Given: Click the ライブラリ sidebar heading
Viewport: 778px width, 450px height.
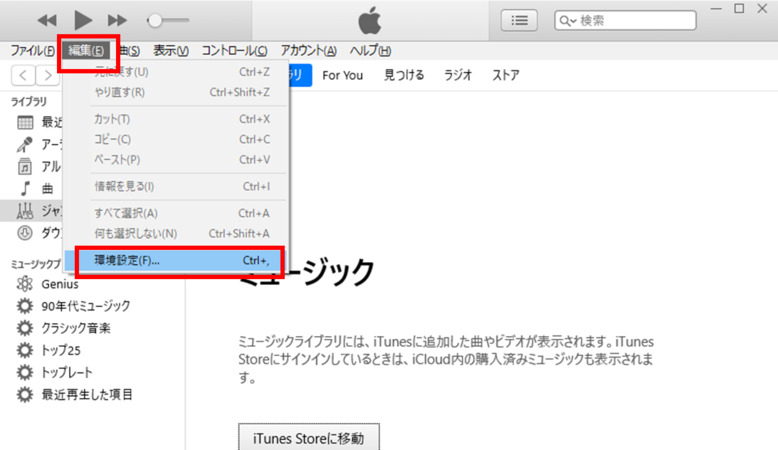Looking at the screenshot, I should 29,102.
